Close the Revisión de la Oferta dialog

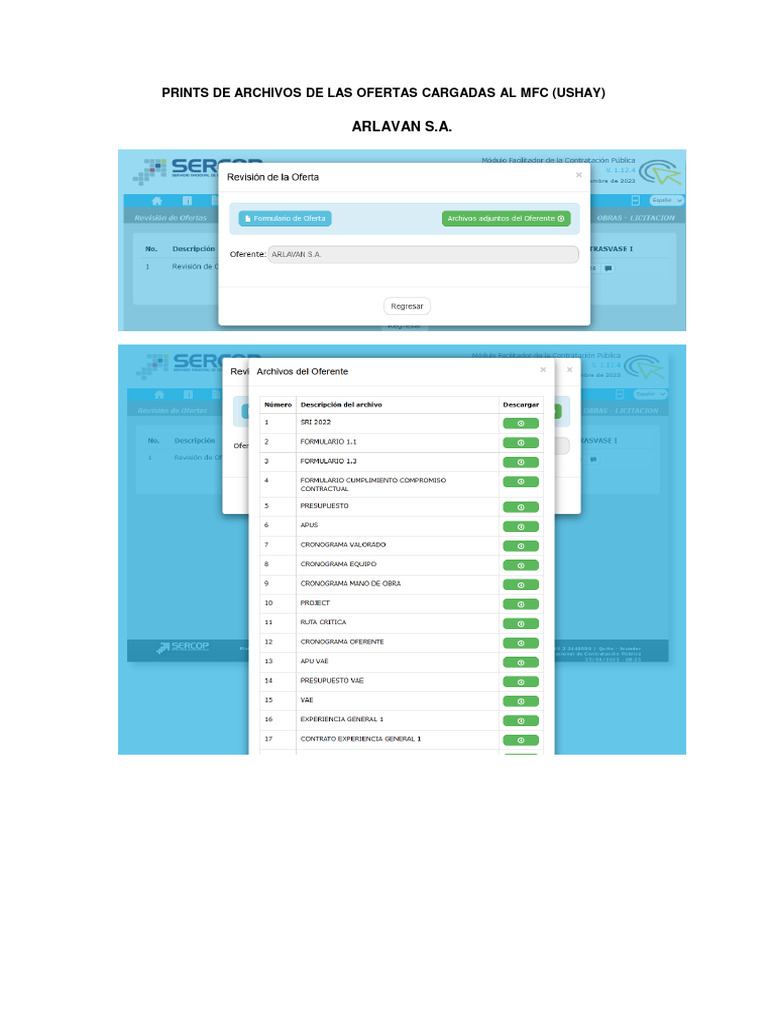(579, 175)
